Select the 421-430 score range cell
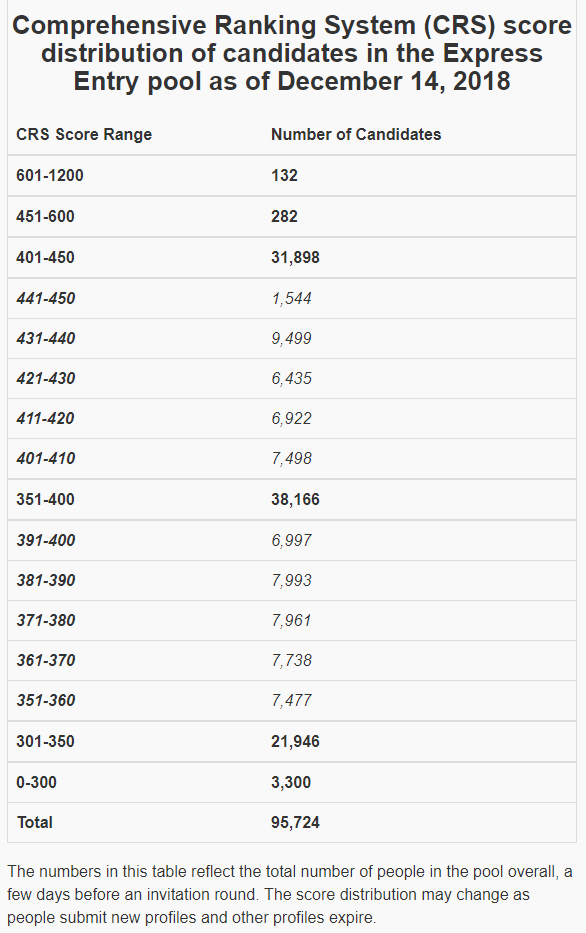This screenshot has height=933, width=586. [x=46, y=378]
